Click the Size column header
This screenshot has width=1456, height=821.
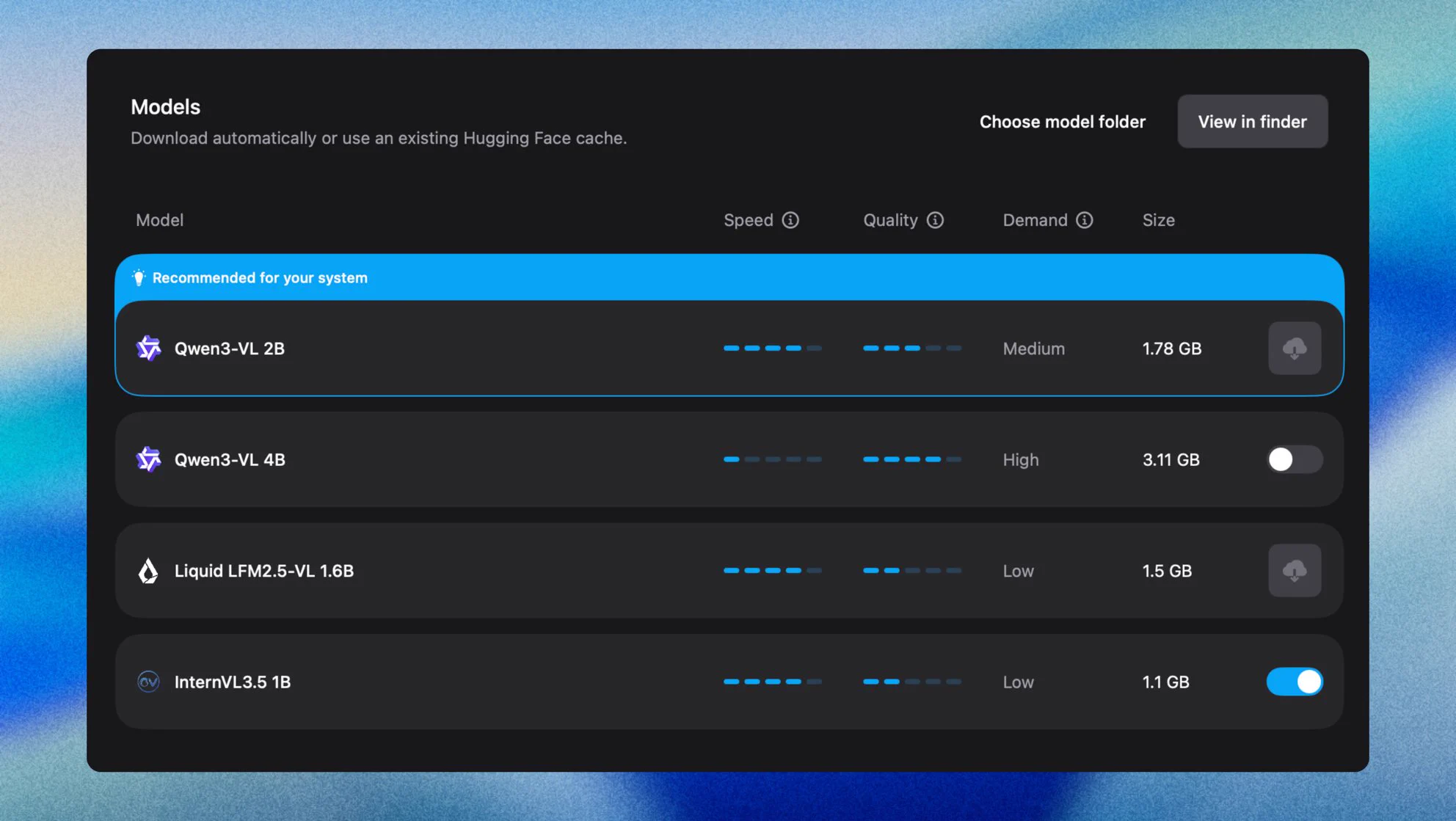pyautogui.click(x=1158, y=220)
